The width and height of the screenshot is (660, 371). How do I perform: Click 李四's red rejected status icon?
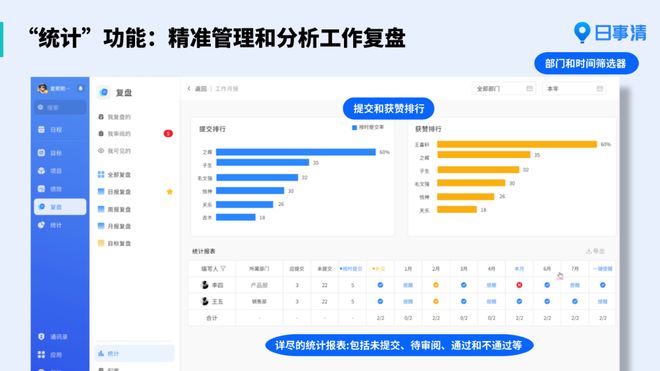pos(519,285)
